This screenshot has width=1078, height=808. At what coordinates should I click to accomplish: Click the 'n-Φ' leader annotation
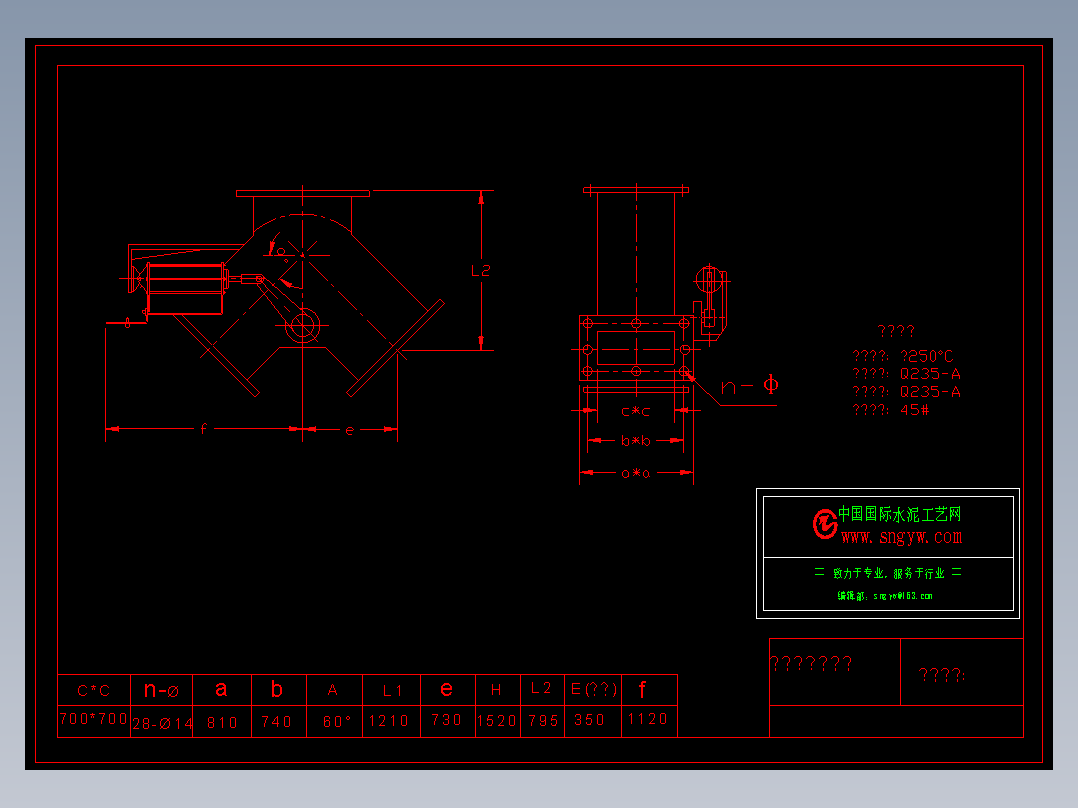pos(749,385)
